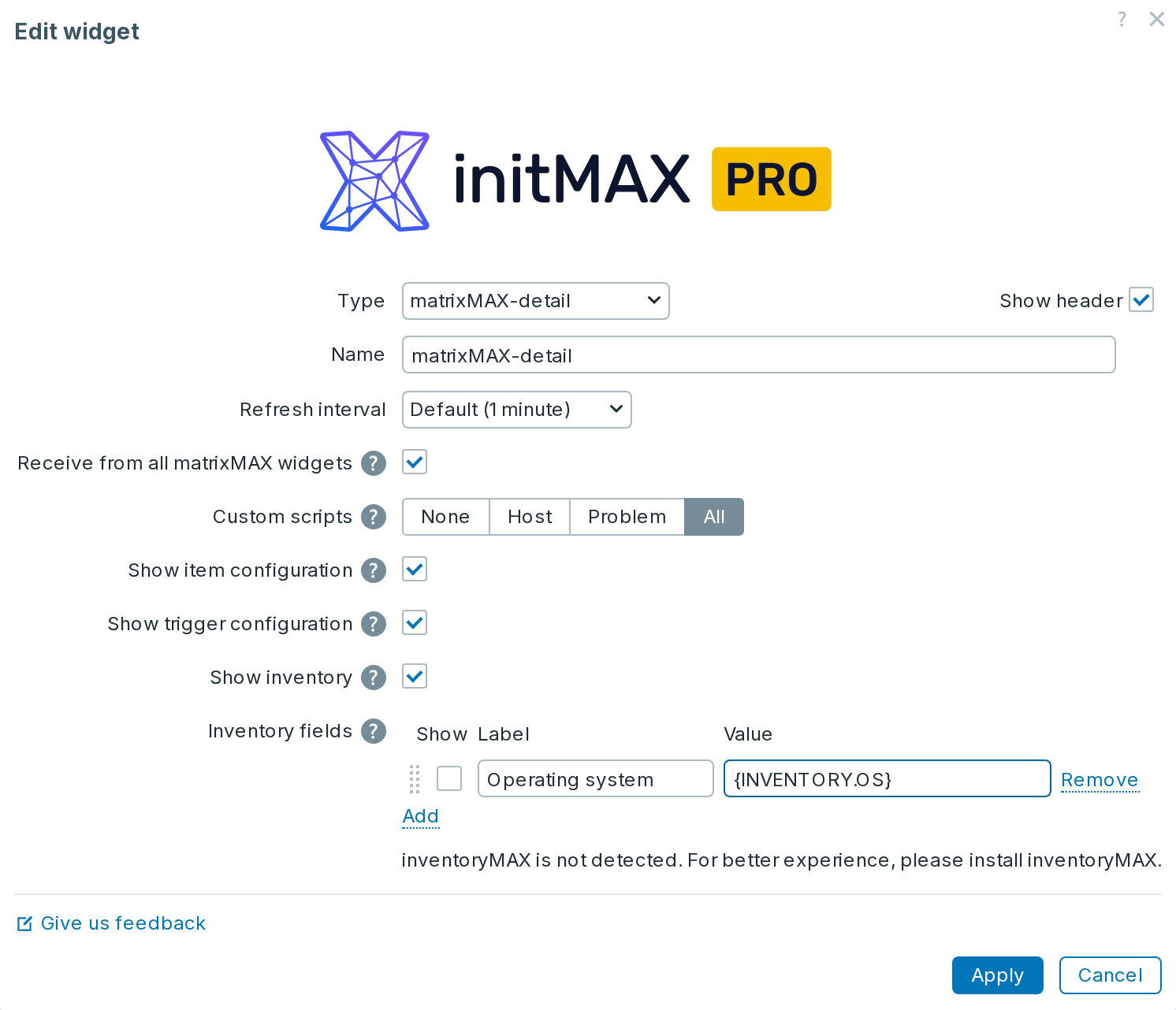
Task: Show help for Show trigger configuration
Action: coord(374,624)
